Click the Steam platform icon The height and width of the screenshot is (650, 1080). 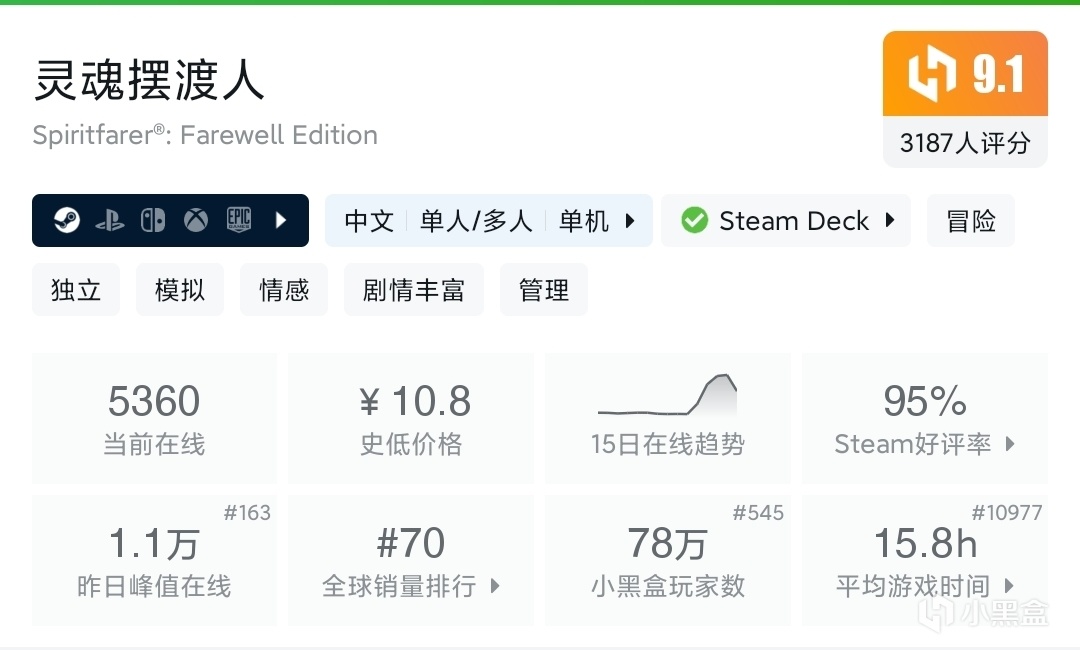(x=67, y=220)
